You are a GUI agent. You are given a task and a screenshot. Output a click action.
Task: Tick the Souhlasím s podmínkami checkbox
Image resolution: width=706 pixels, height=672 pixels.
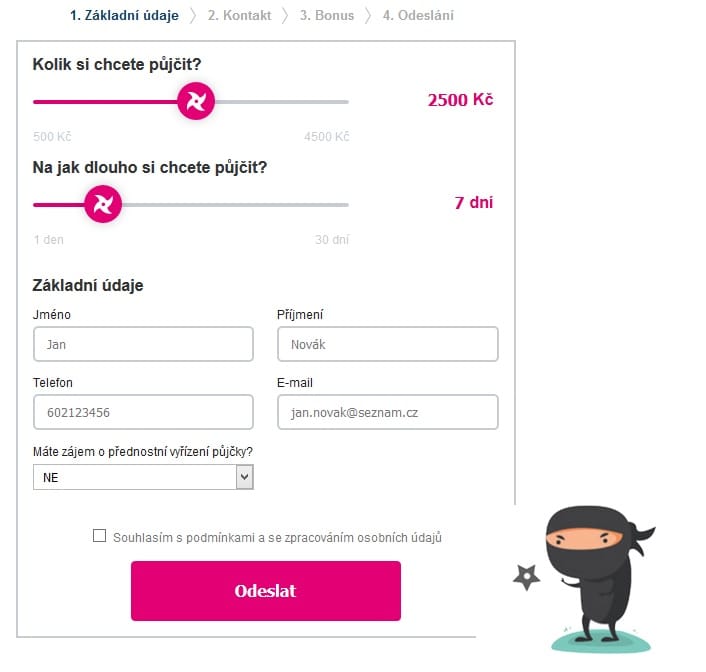point(99,536)
